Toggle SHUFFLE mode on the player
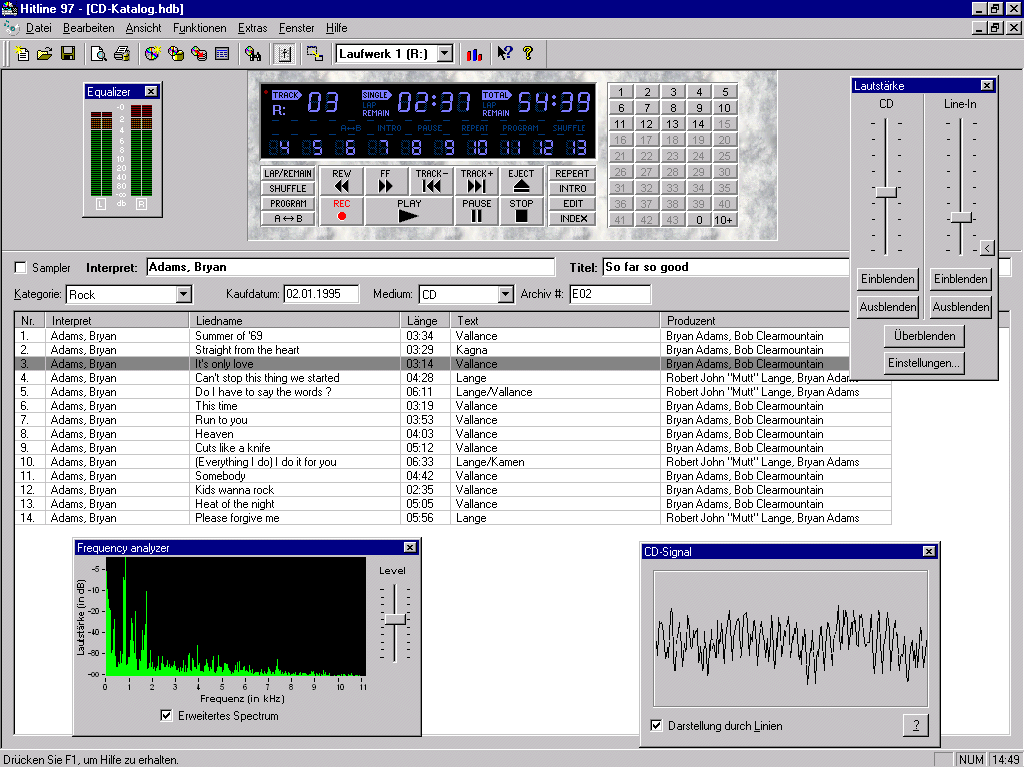This screenshot has width=1024, height=768. tap(287, 189)
